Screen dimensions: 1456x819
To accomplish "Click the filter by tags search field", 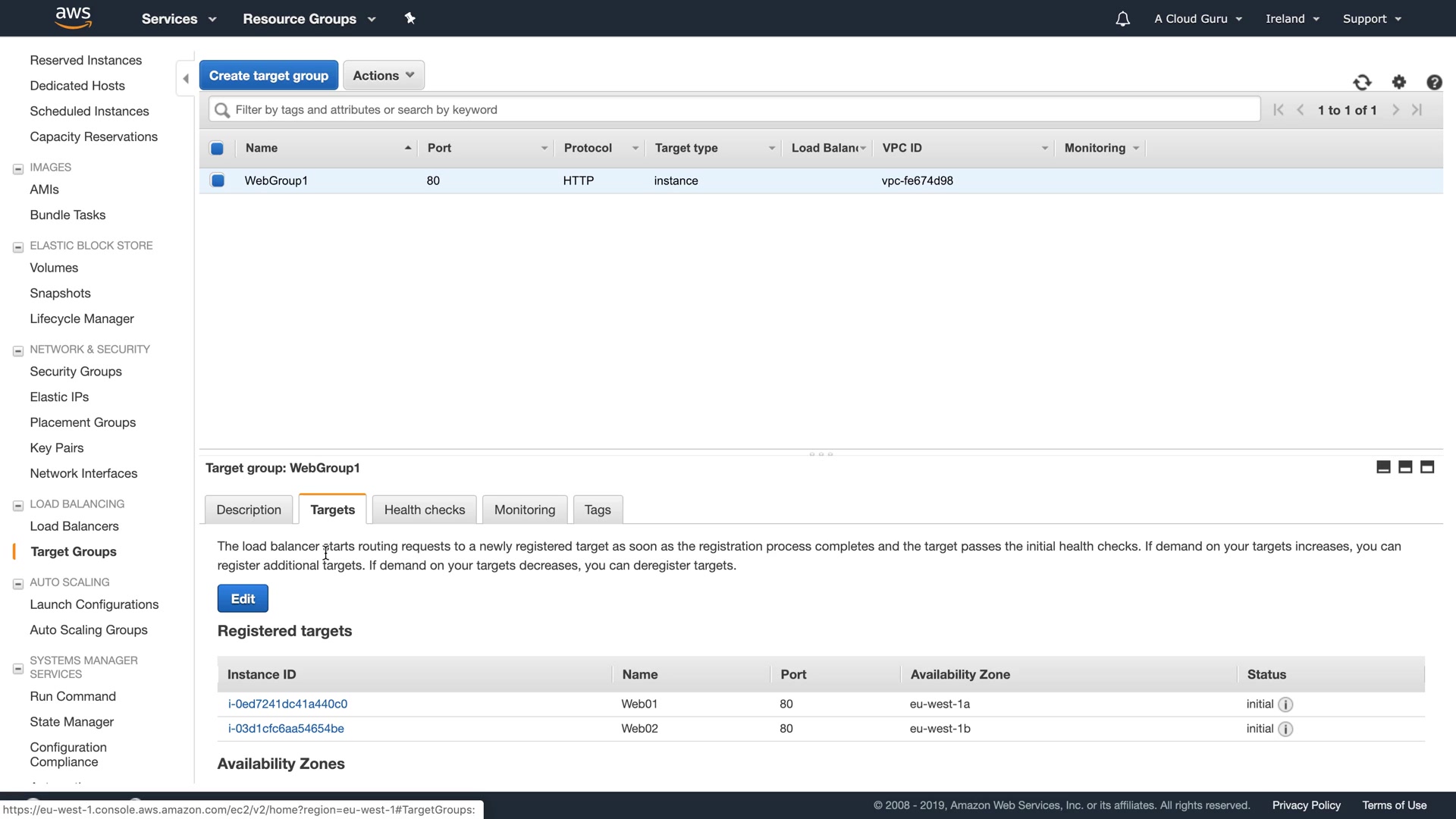I will point(734,110).
